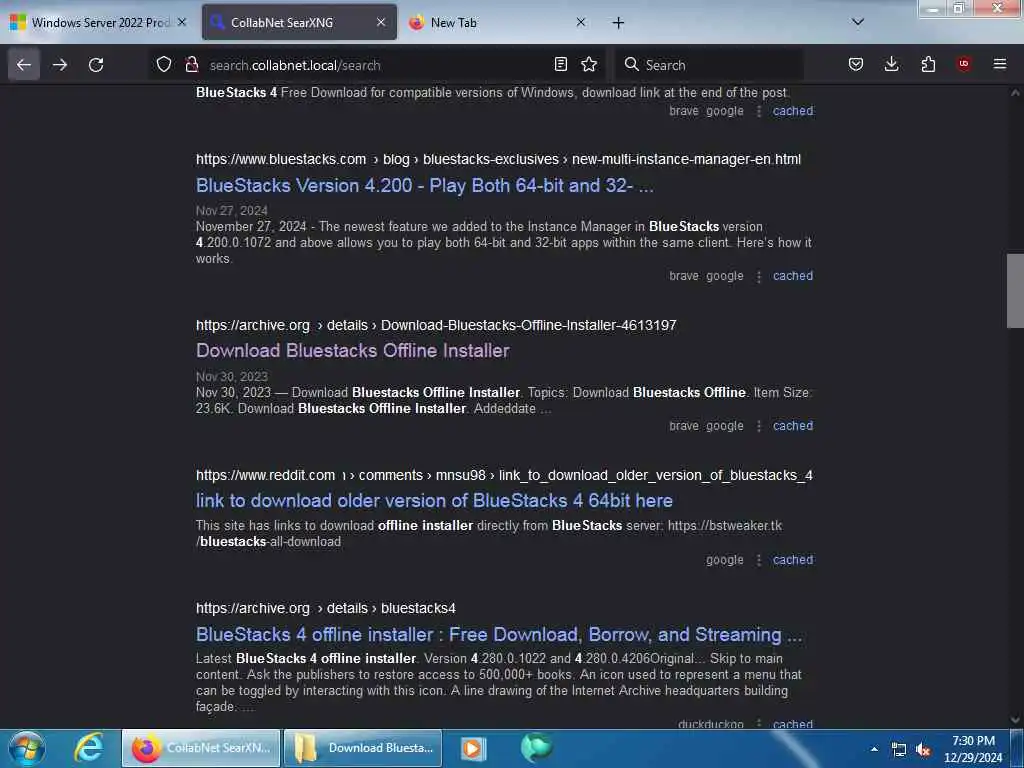The image size is (1024, 768).
Task: Focus the Firefox Search box
Action: (x=709, y=65)
